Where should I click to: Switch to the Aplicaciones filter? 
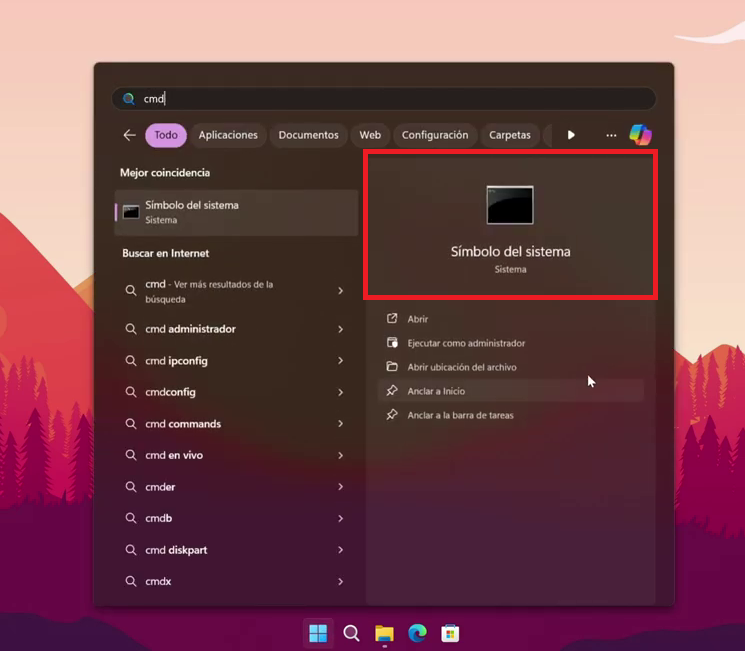click(x=228, y=135)
